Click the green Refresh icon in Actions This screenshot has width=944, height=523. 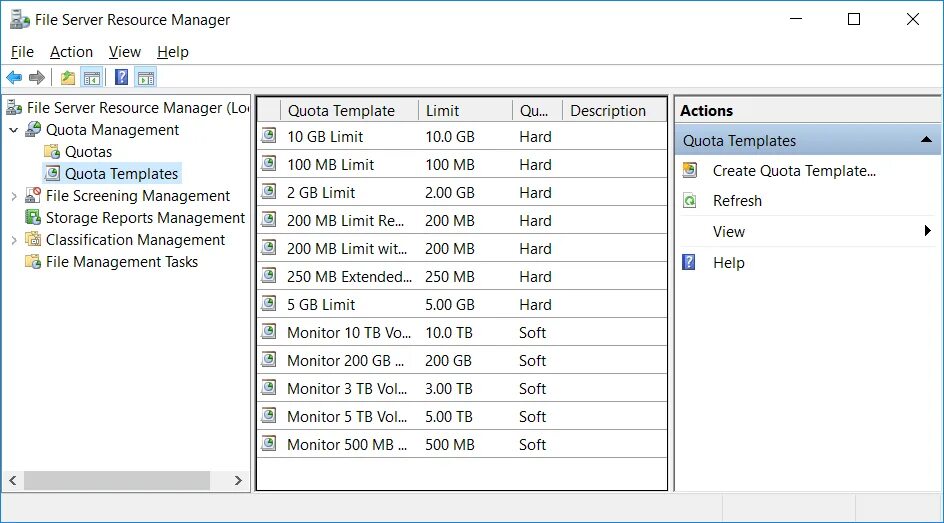pyautogui.click(x=690, y=201)
